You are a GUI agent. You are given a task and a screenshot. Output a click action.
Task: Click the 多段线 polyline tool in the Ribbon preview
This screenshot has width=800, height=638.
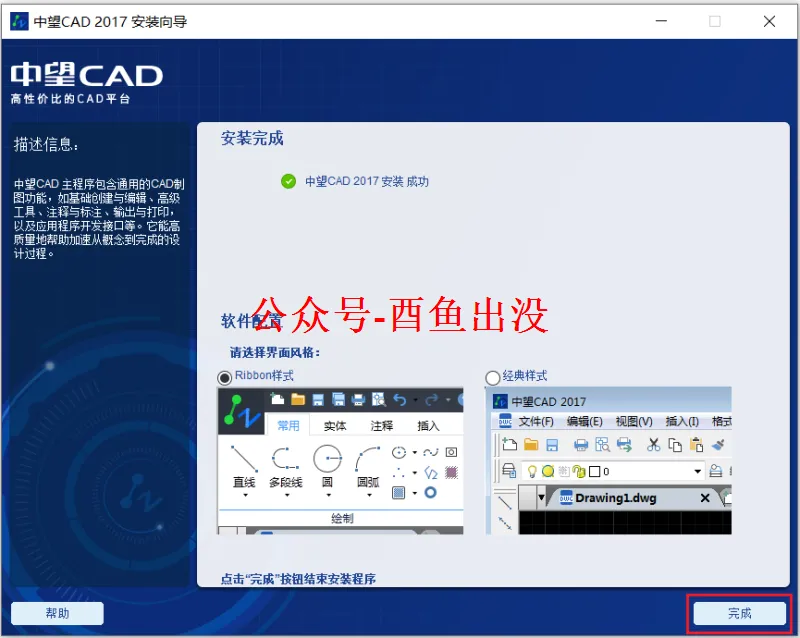pyautogui.click(x=286, y=470)
